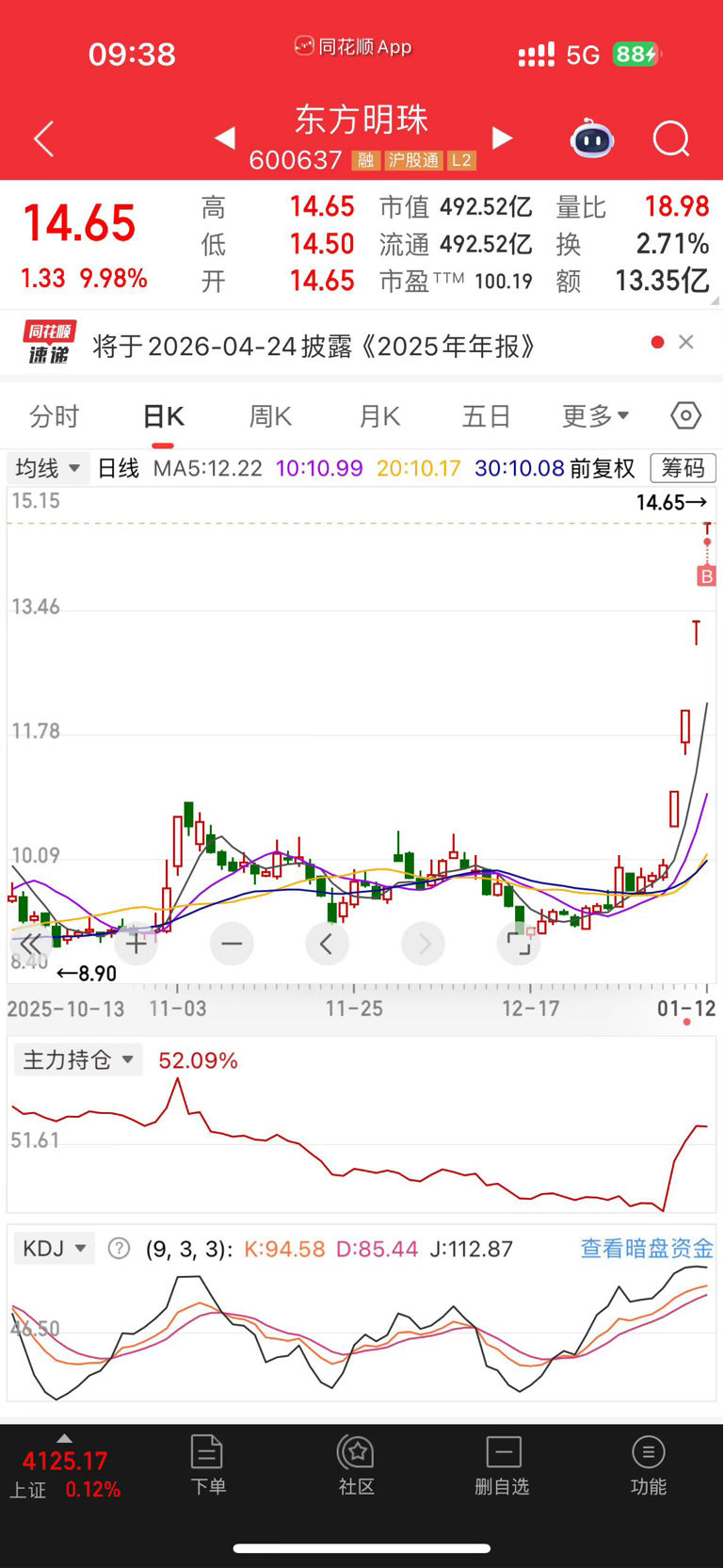Open the search magnifier icon
Image resolution: width=724 pixels, height=1568 pixels.
tap(671, 139)
